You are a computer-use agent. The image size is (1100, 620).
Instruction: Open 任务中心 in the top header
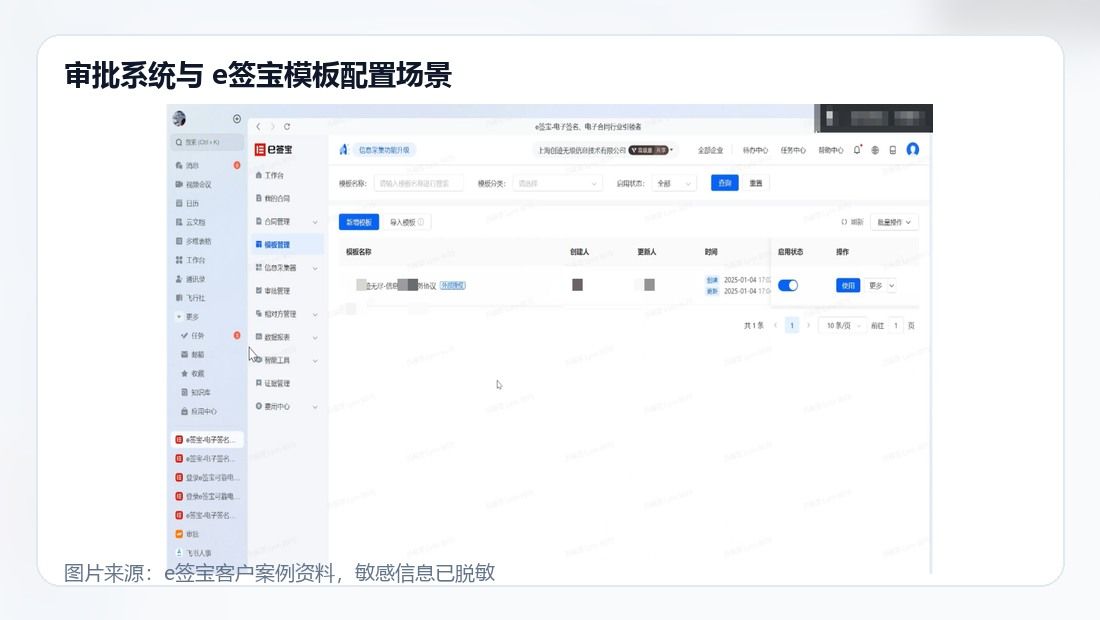click(x=793, y=150)
